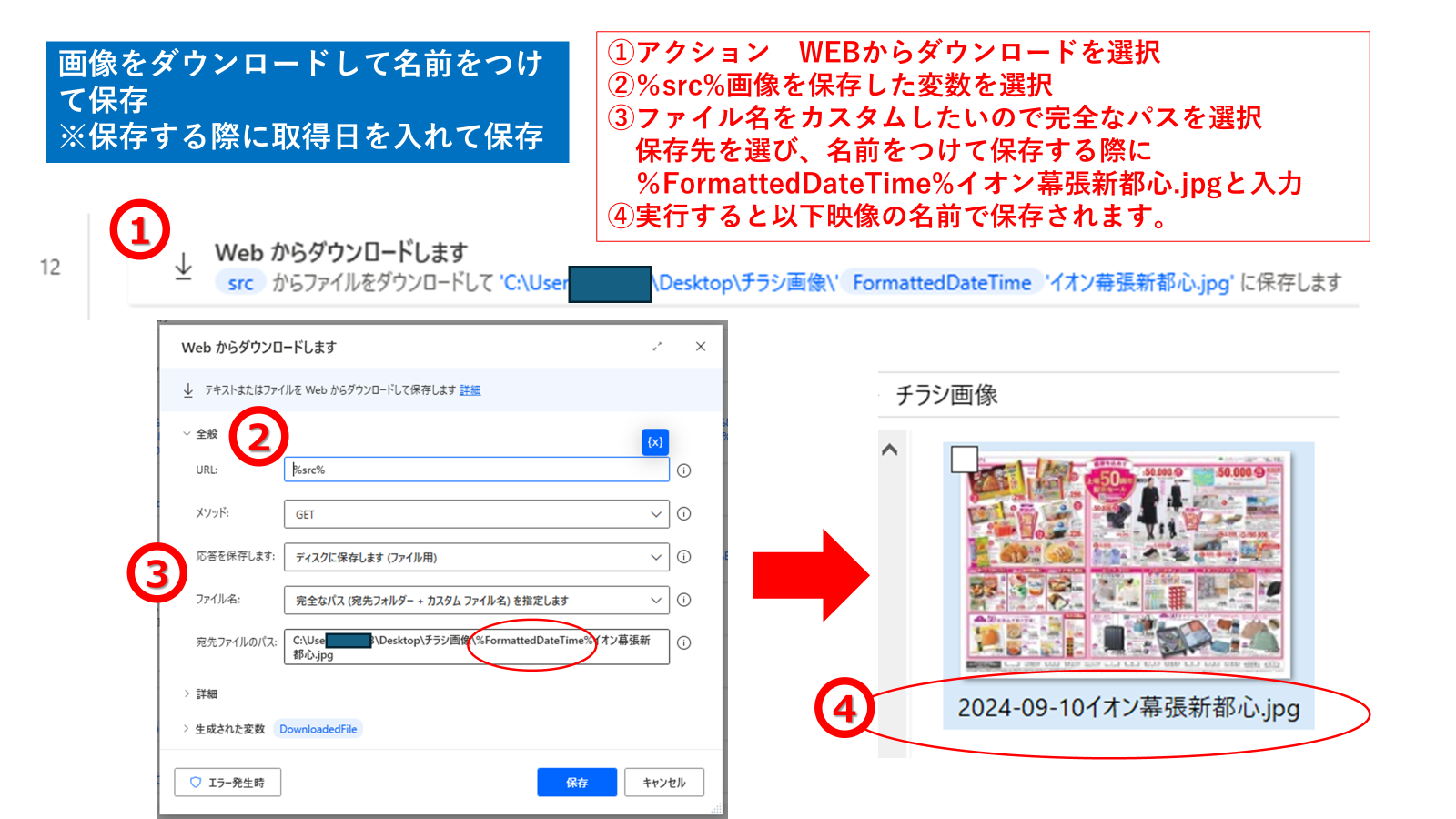Select the Web からダウンロードします action title in step 12

click(341, 252)
